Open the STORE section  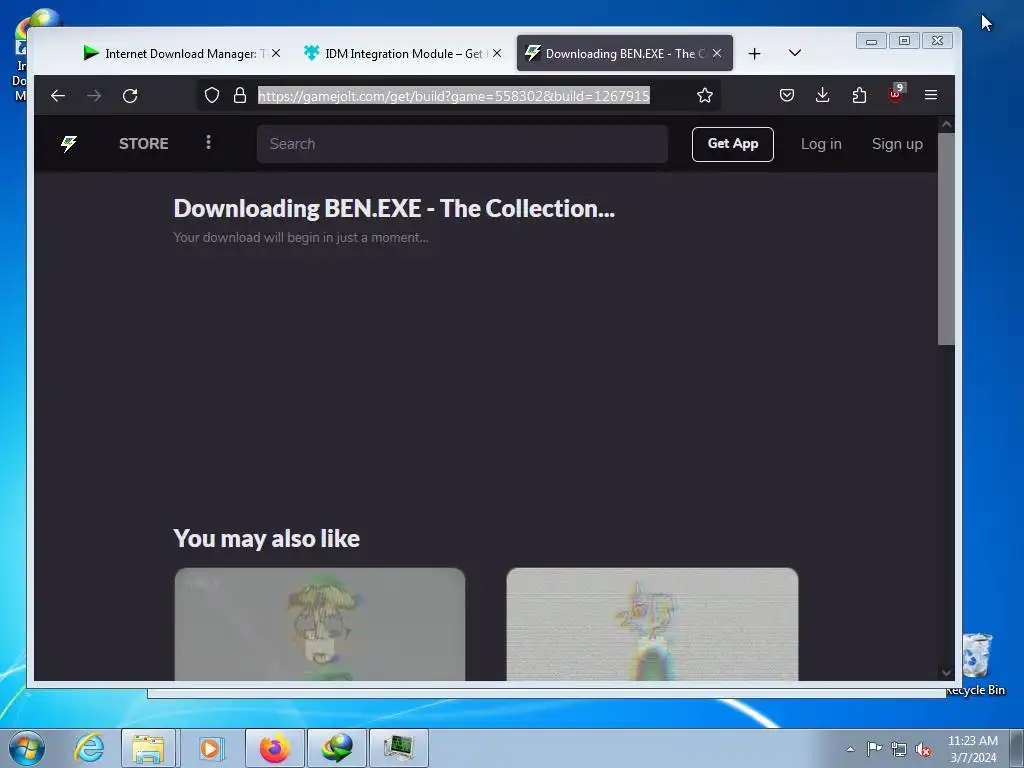144,144
